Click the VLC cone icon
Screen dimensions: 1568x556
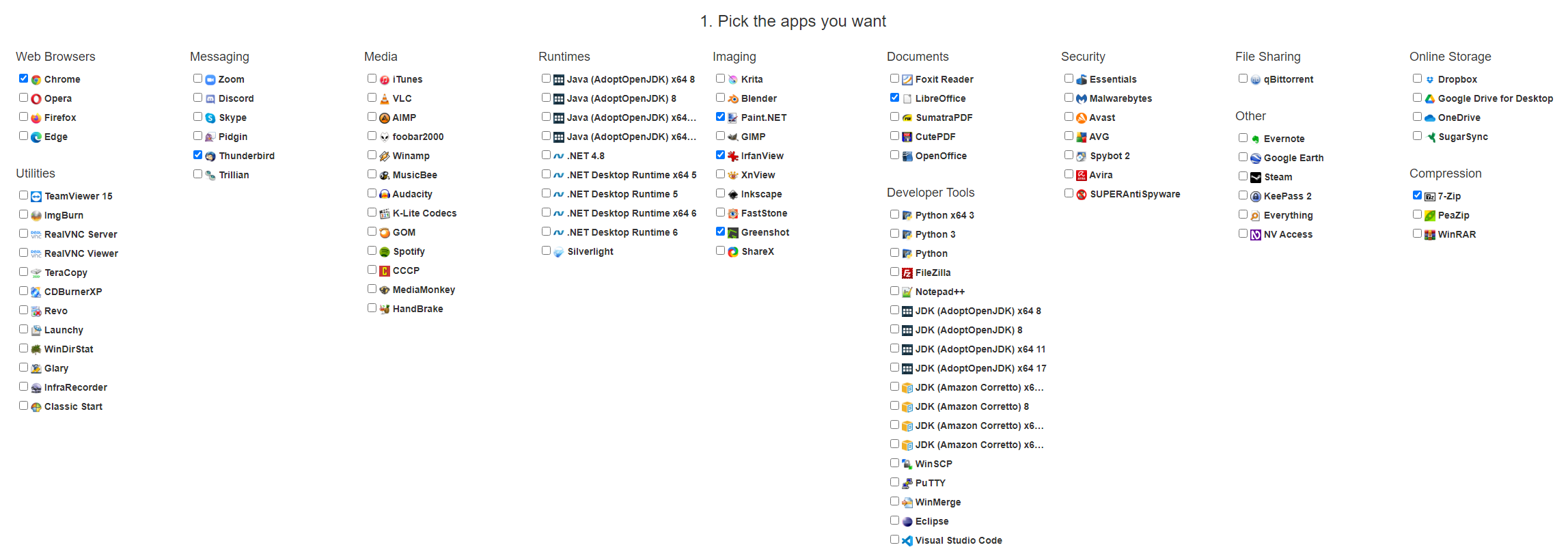pos(385,99)
